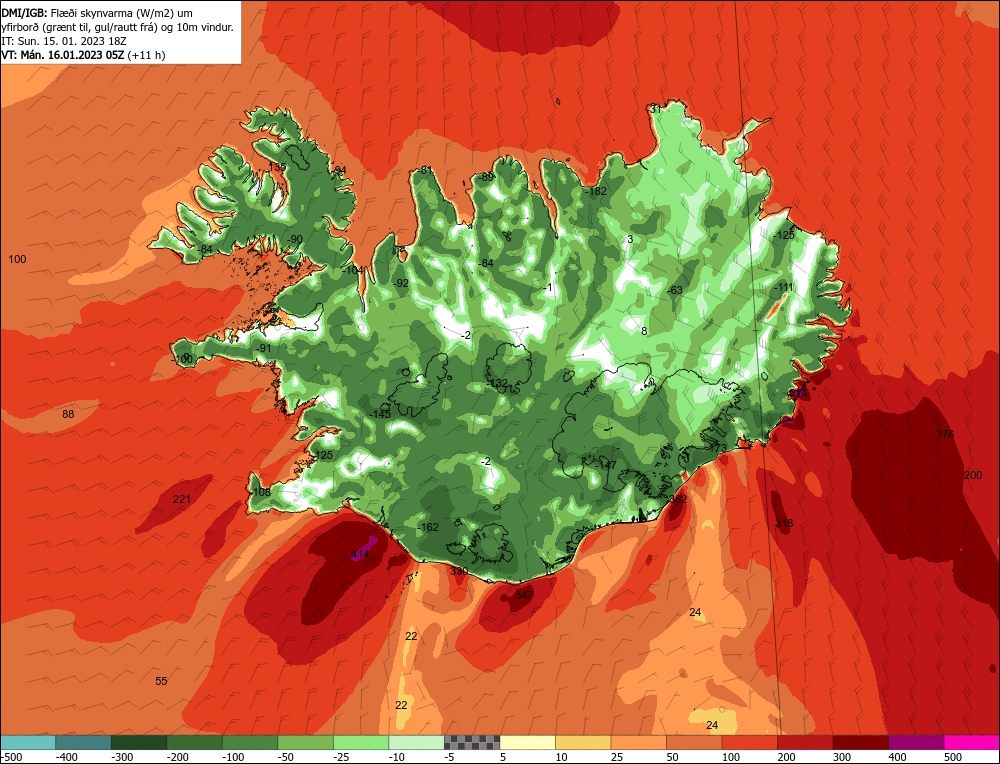The width and height of the screenshot is (1000, 764).
Task: Select the -111 value in eastern Iceland
Action: 783,288
